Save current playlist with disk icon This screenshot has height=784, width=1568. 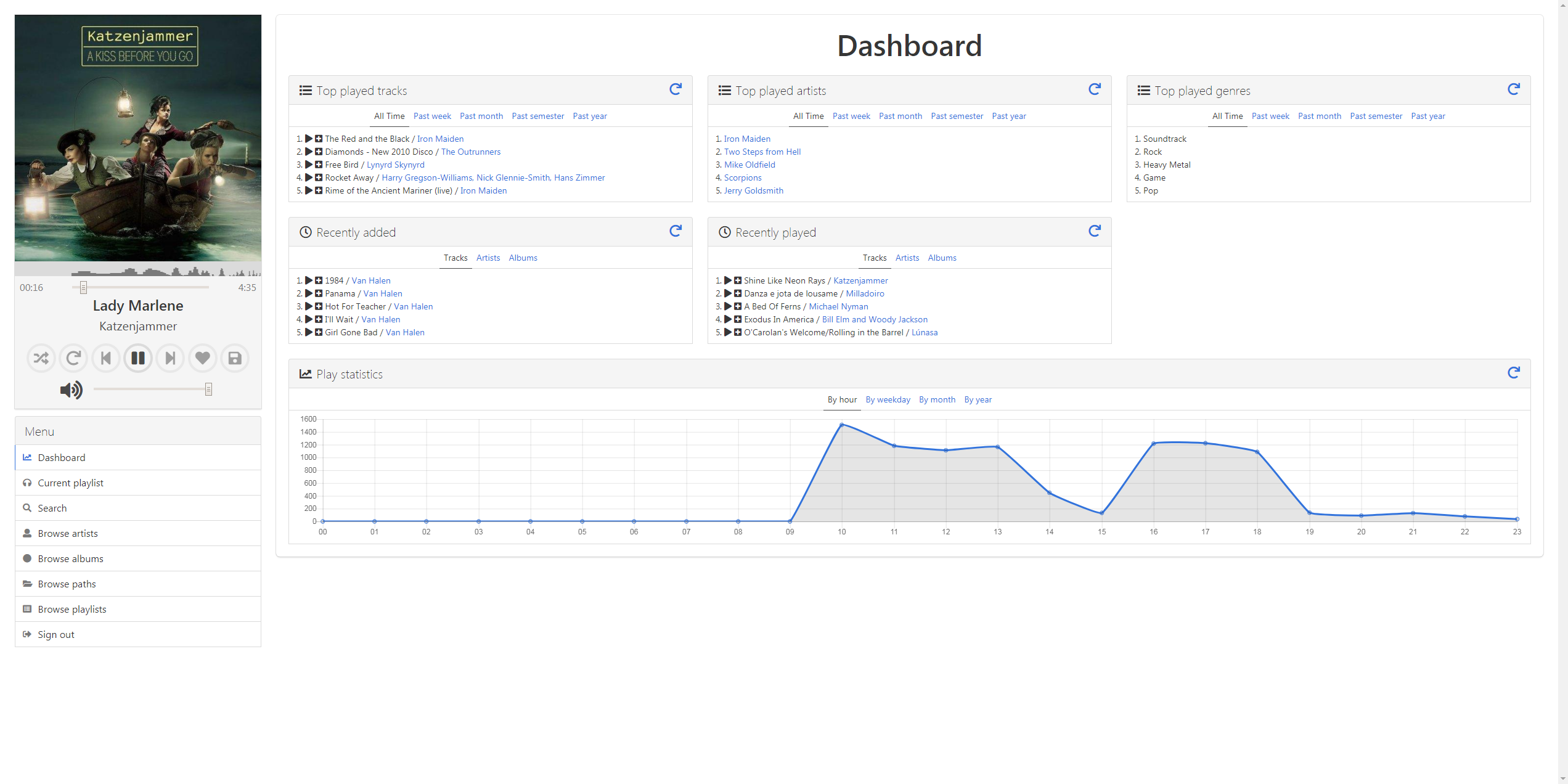[235, 358]
